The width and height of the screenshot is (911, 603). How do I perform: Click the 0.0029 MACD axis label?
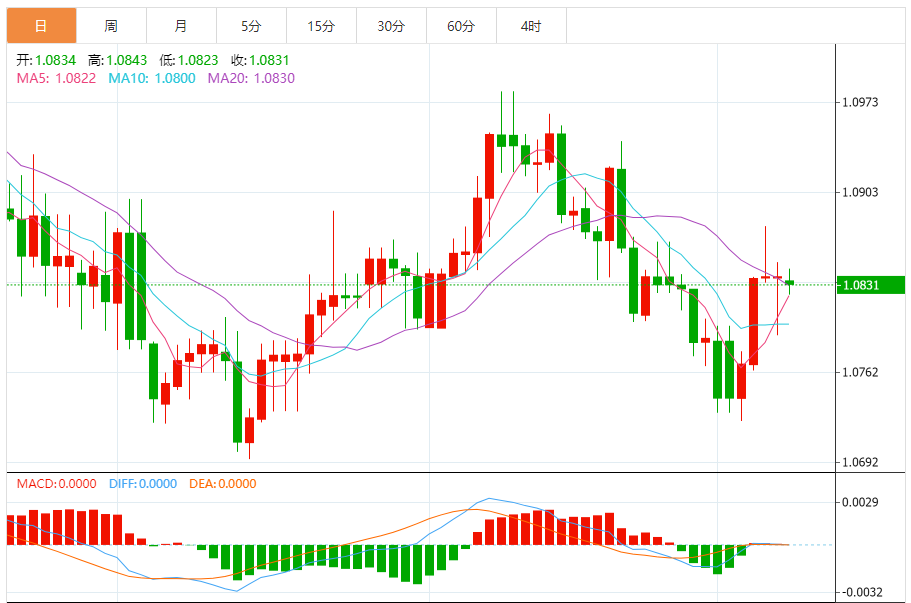(860, 502)
